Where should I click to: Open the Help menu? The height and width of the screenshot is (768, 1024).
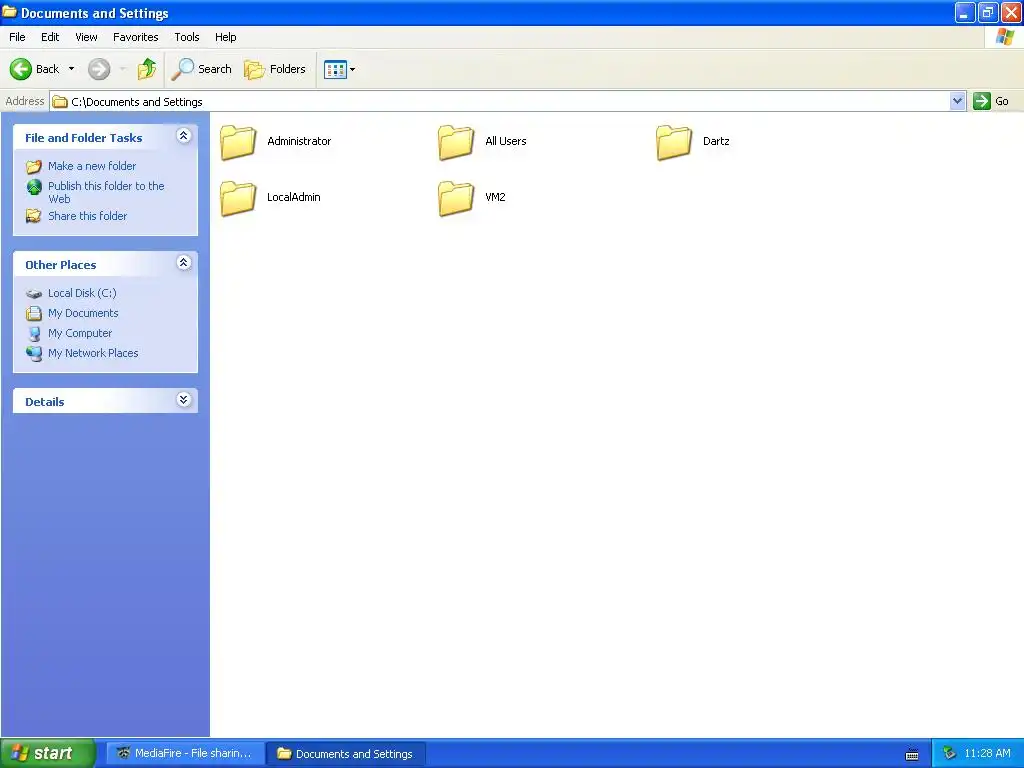tap(225, 37)
